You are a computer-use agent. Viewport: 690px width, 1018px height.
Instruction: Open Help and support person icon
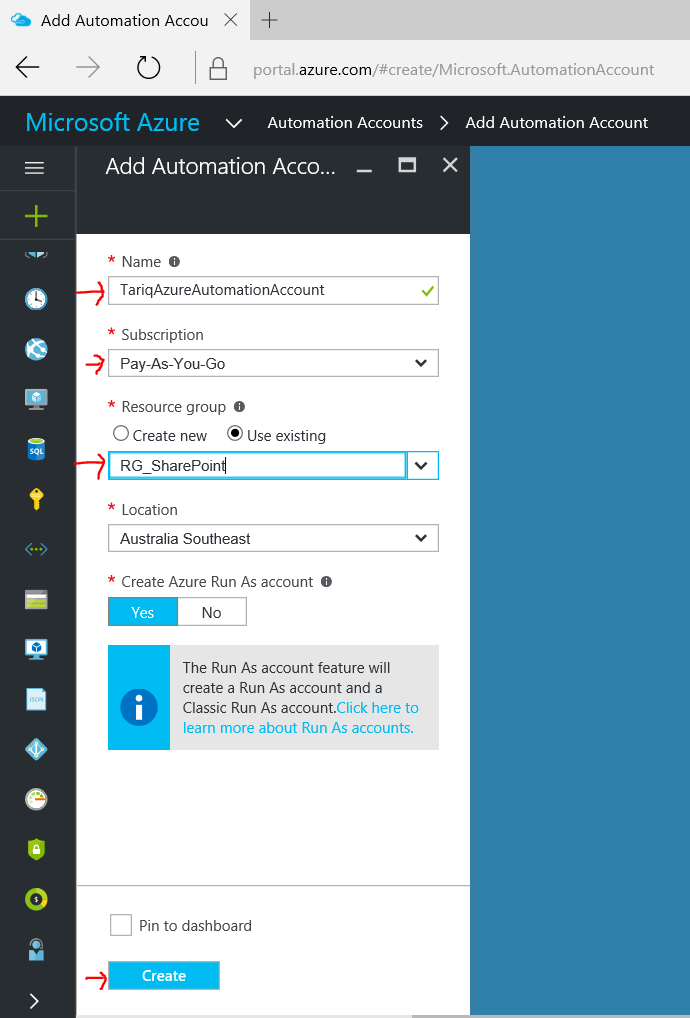point(36,949)
